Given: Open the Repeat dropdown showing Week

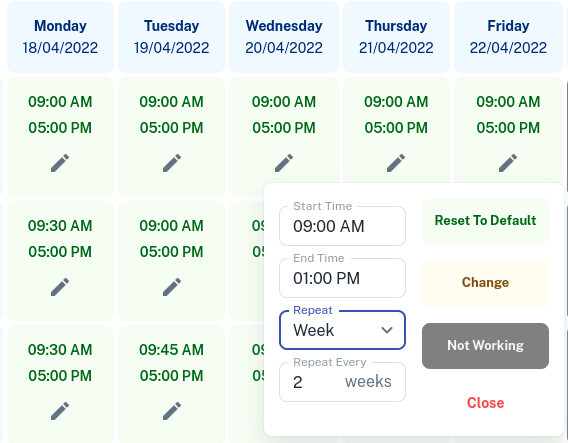Looking at the screenshot, I should (342, 330).
